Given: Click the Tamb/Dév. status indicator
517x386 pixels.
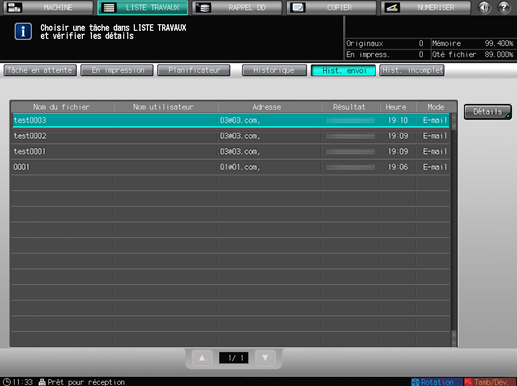Looking at the screenshot, I should (x=490, y=382).
